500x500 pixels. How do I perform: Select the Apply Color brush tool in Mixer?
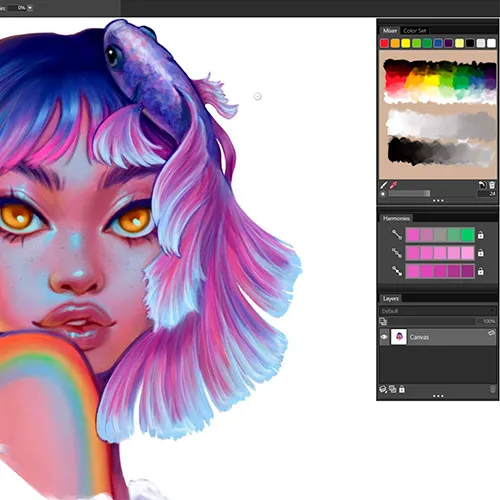(x=384, y=185)
